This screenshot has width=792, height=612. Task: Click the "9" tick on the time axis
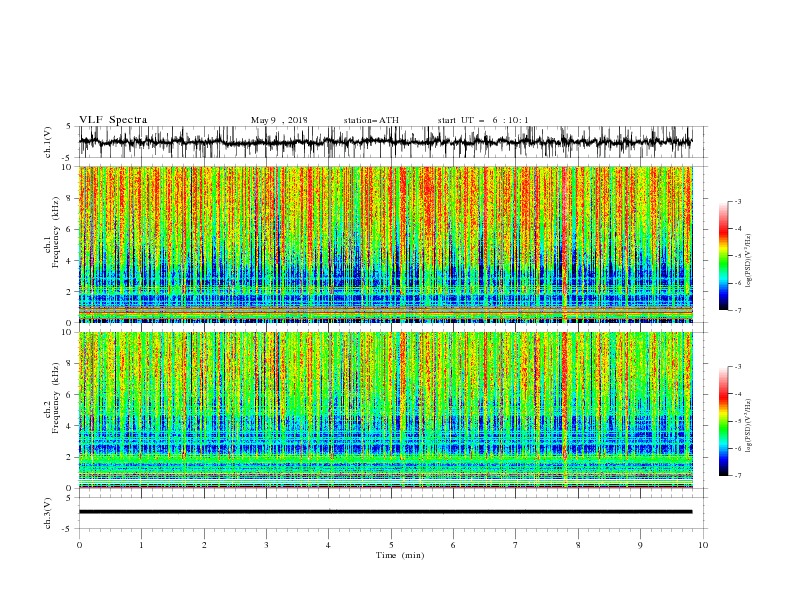[x=640, y=545]
